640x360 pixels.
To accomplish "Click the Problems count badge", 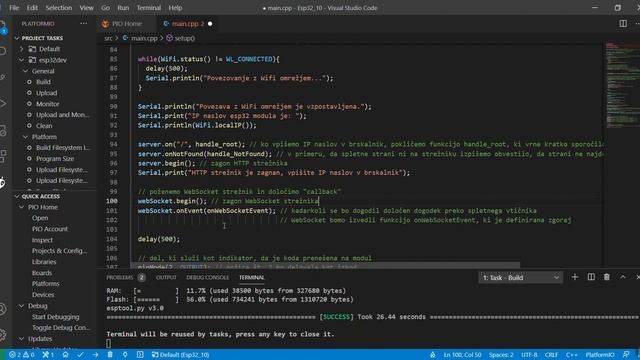I will pyautogui.click(x=141, y=278).
